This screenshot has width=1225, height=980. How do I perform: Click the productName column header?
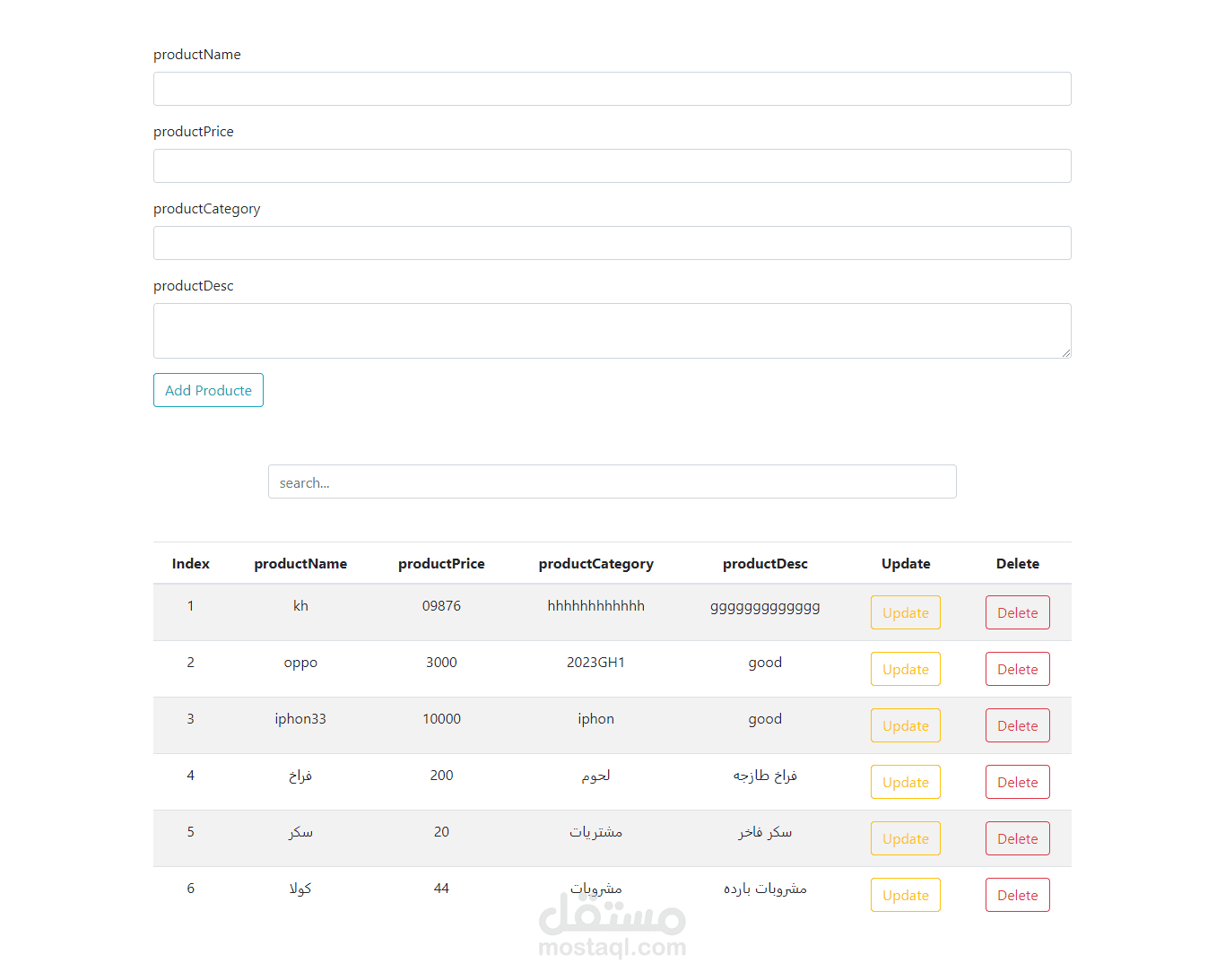[300, 563]
